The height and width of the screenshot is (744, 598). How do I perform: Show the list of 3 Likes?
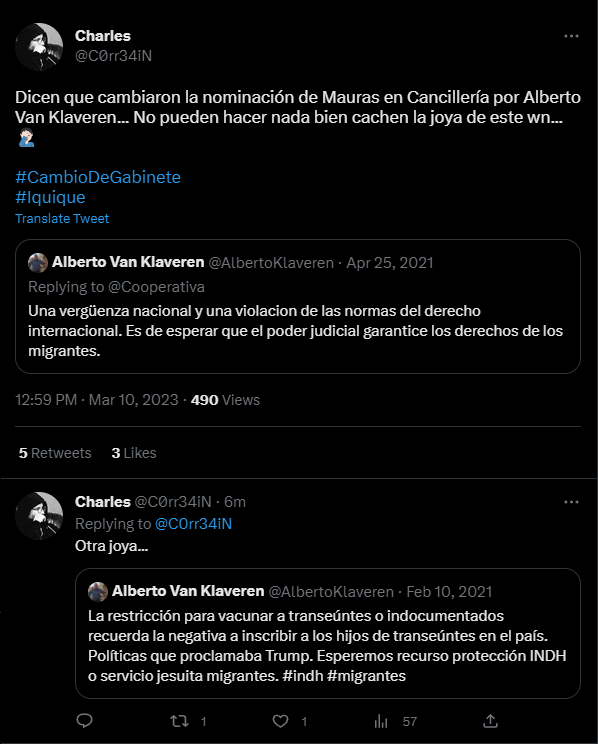point(134,453)
